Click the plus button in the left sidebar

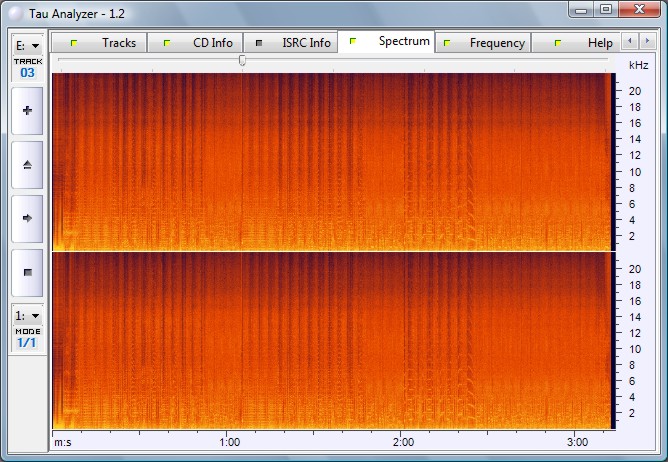click(x=27, y=110)
